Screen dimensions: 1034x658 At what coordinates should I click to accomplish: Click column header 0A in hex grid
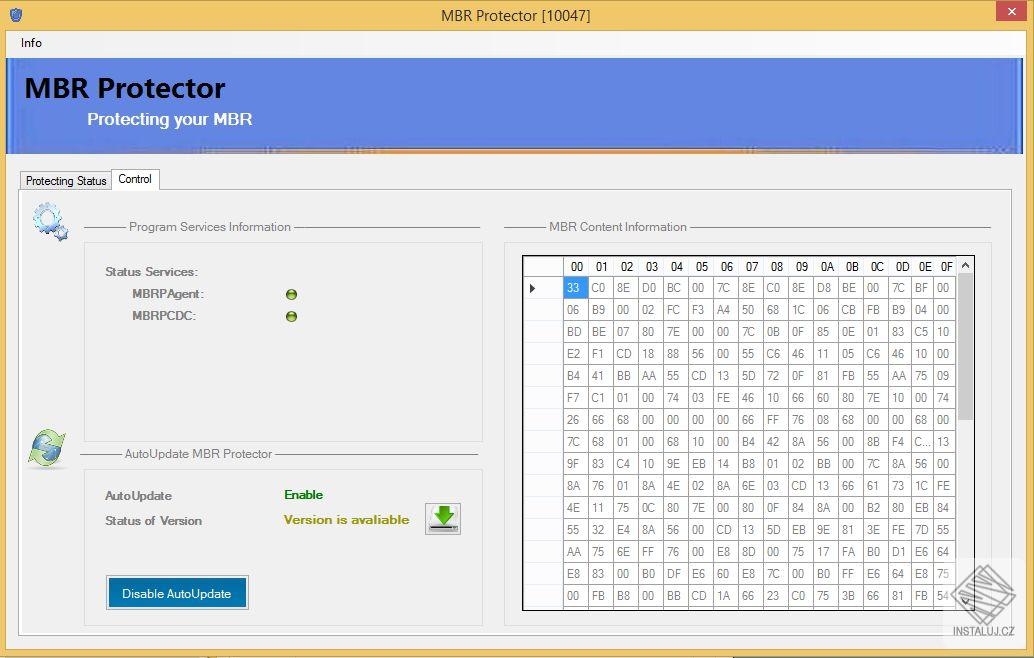tap(827, 266)
